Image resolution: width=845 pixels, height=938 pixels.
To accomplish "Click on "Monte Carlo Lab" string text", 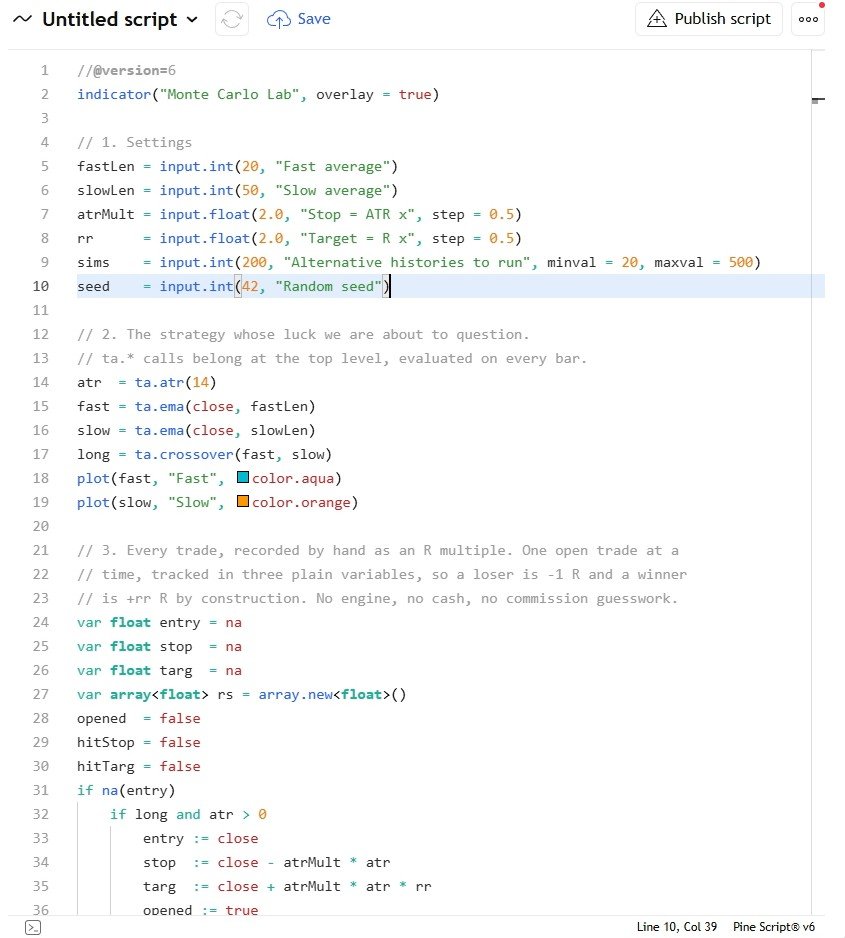I will point(229,95).
